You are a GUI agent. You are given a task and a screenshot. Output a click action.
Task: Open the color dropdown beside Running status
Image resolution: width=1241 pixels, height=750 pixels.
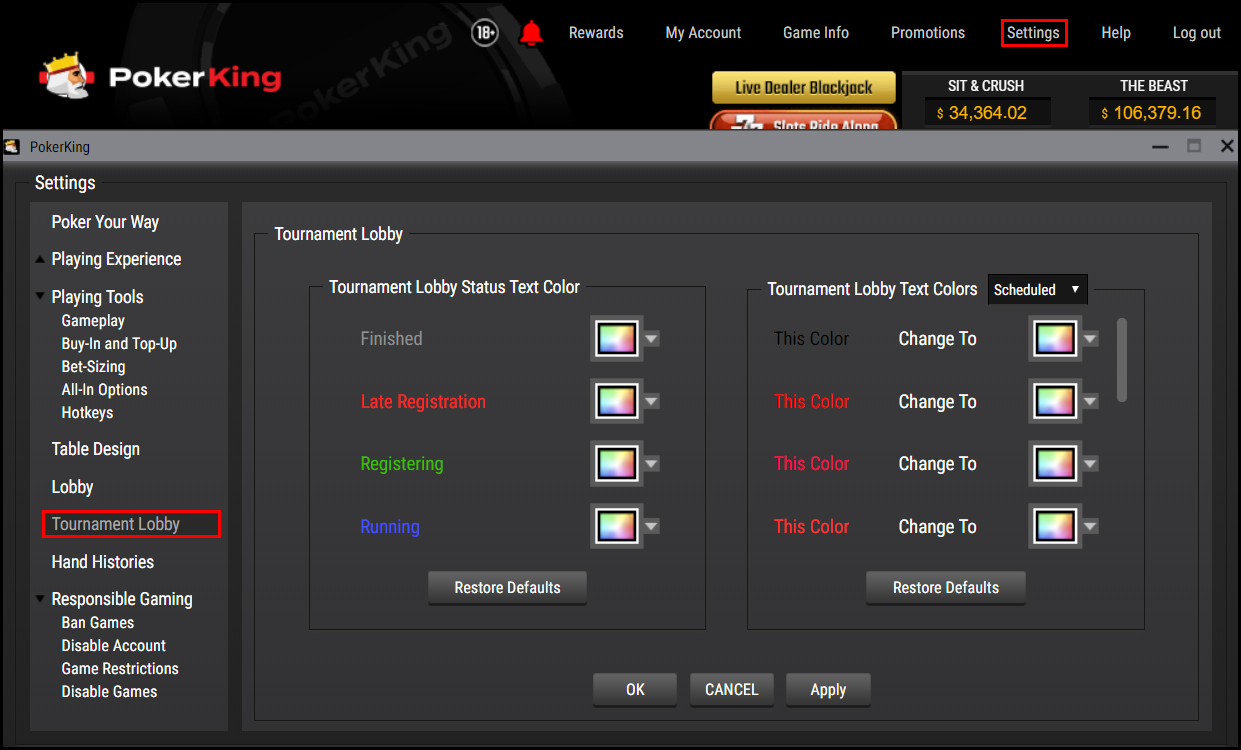click(x=651, y=525)
